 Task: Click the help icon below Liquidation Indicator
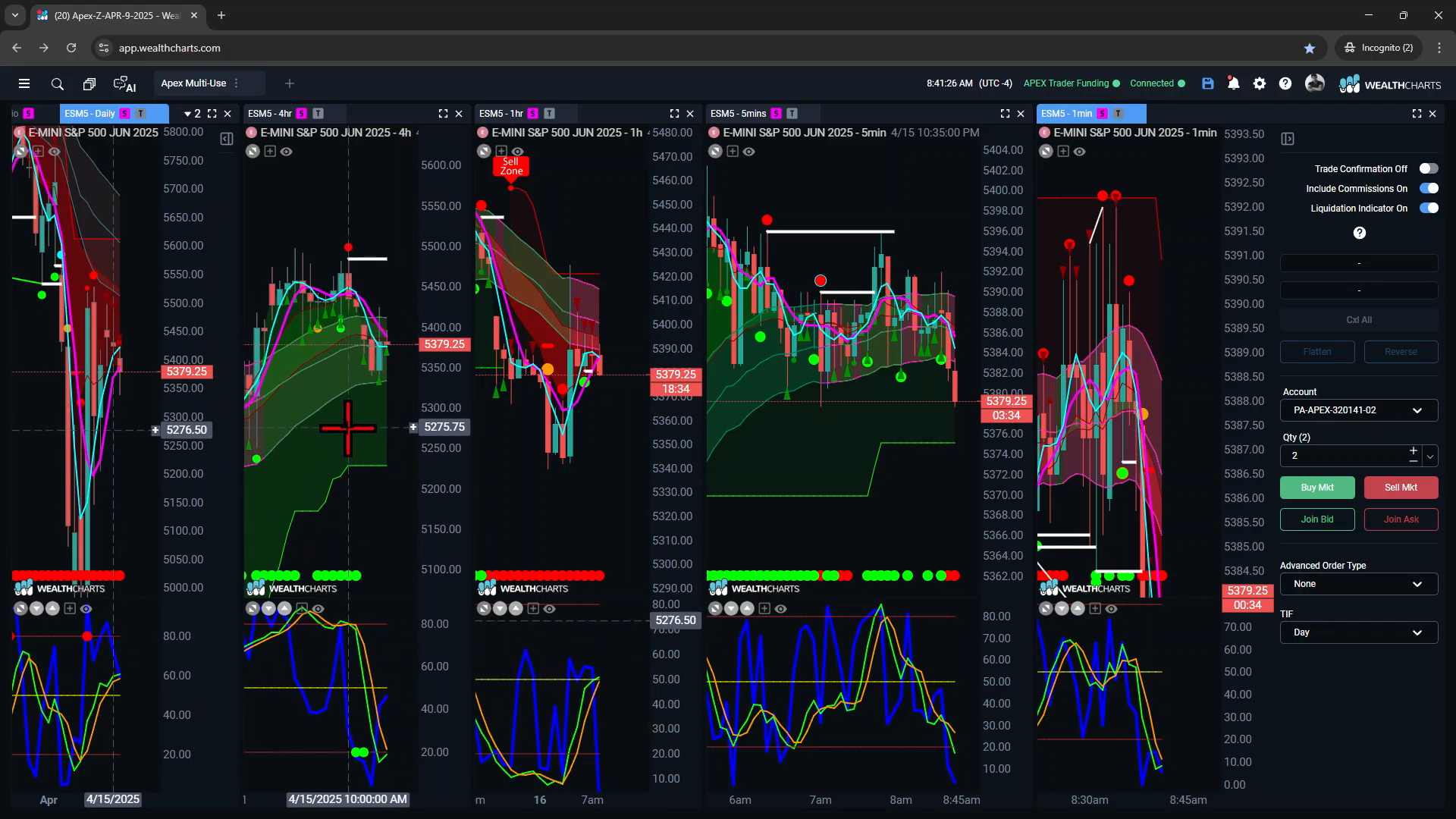coord(1360,233)
